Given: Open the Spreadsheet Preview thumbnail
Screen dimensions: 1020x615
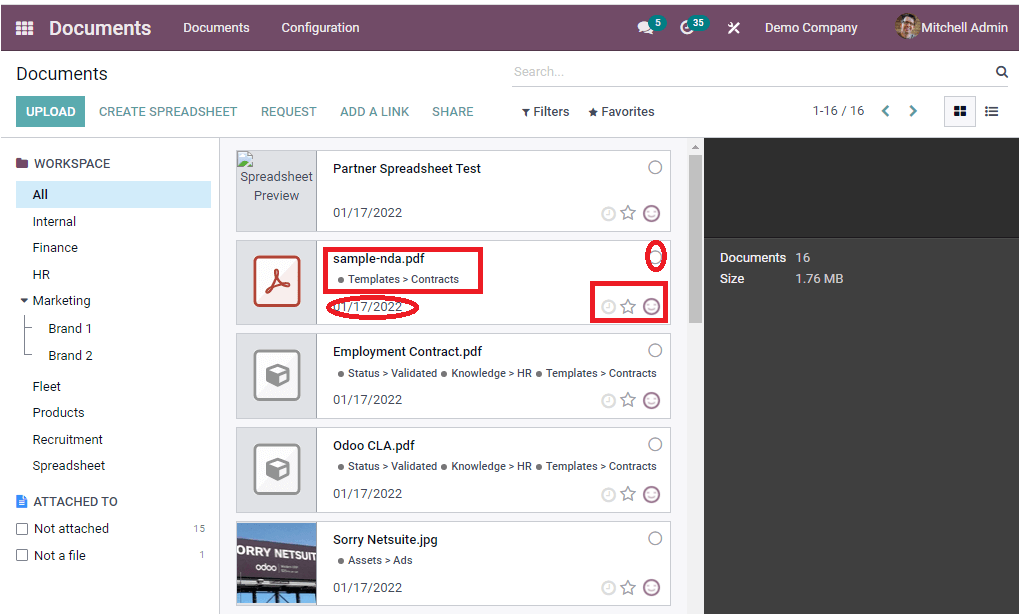Looking at the screenshot, I should click(x=276, y=191).
